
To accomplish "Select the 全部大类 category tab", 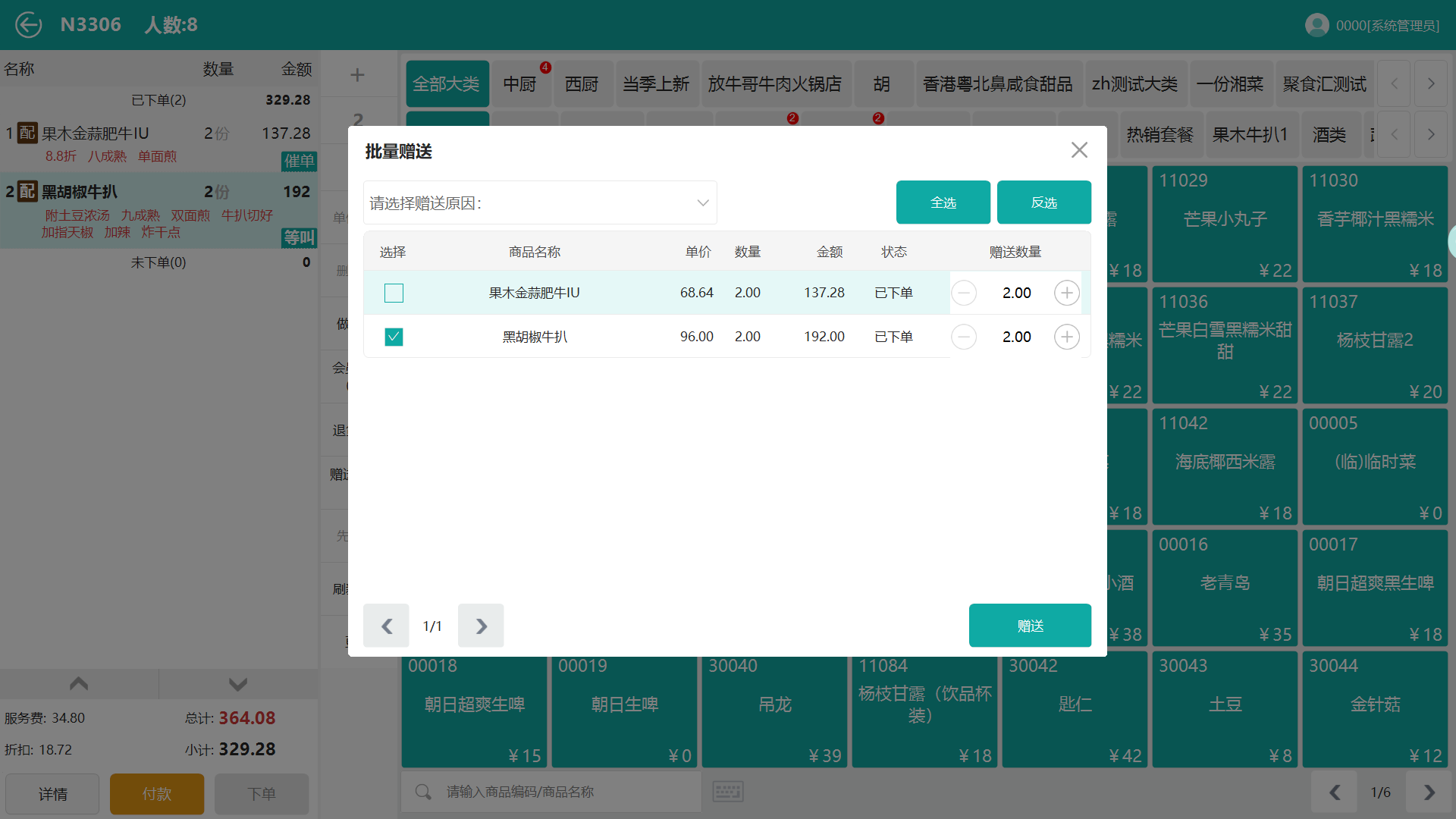I will pyautogui.click(x=447, y=83).
